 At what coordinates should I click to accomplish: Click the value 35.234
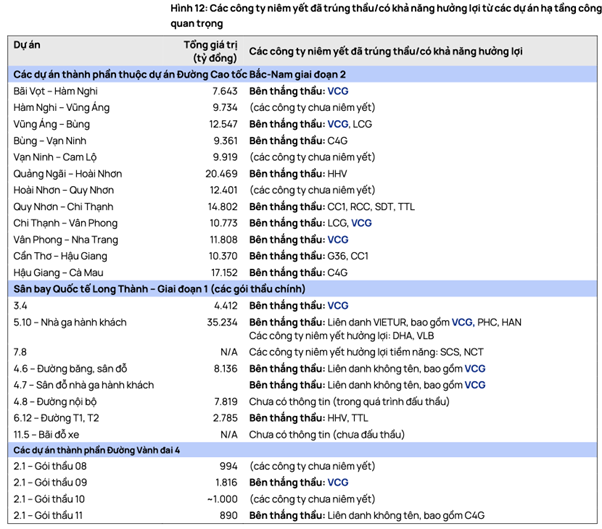(x=222, y=322)
